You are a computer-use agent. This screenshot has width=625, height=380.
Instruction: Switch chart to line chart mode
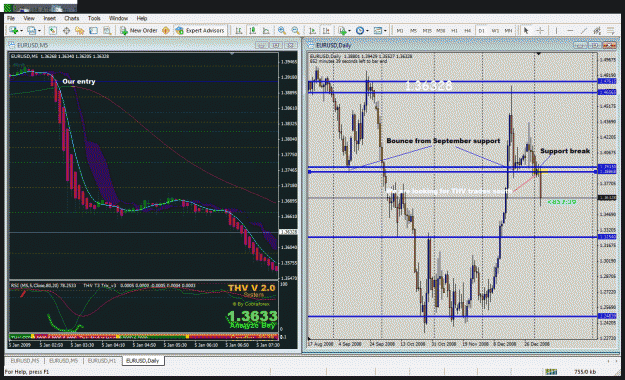(266, 30)
